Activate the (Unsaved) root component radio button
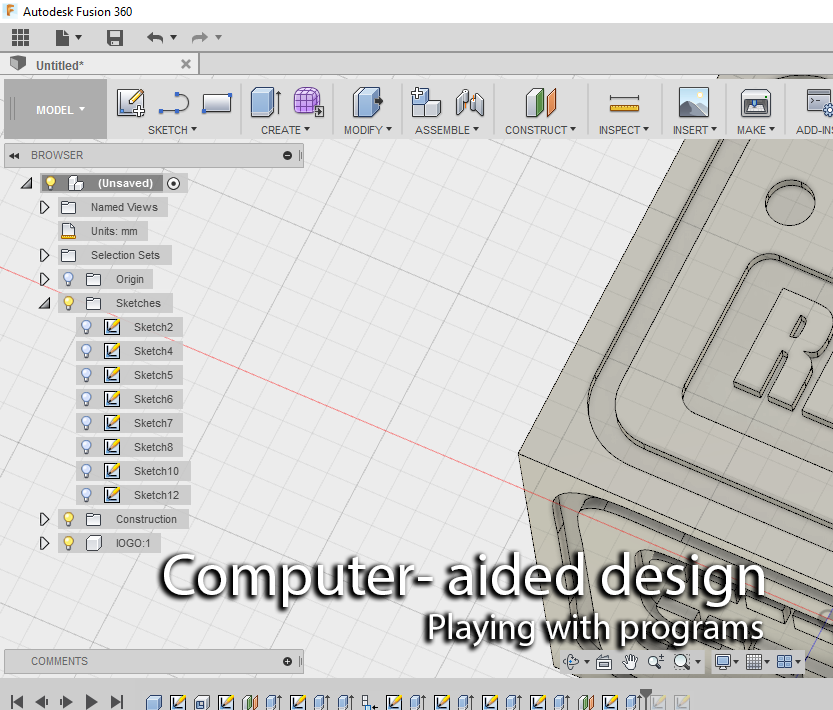833x710 pixels. [173, 183]
